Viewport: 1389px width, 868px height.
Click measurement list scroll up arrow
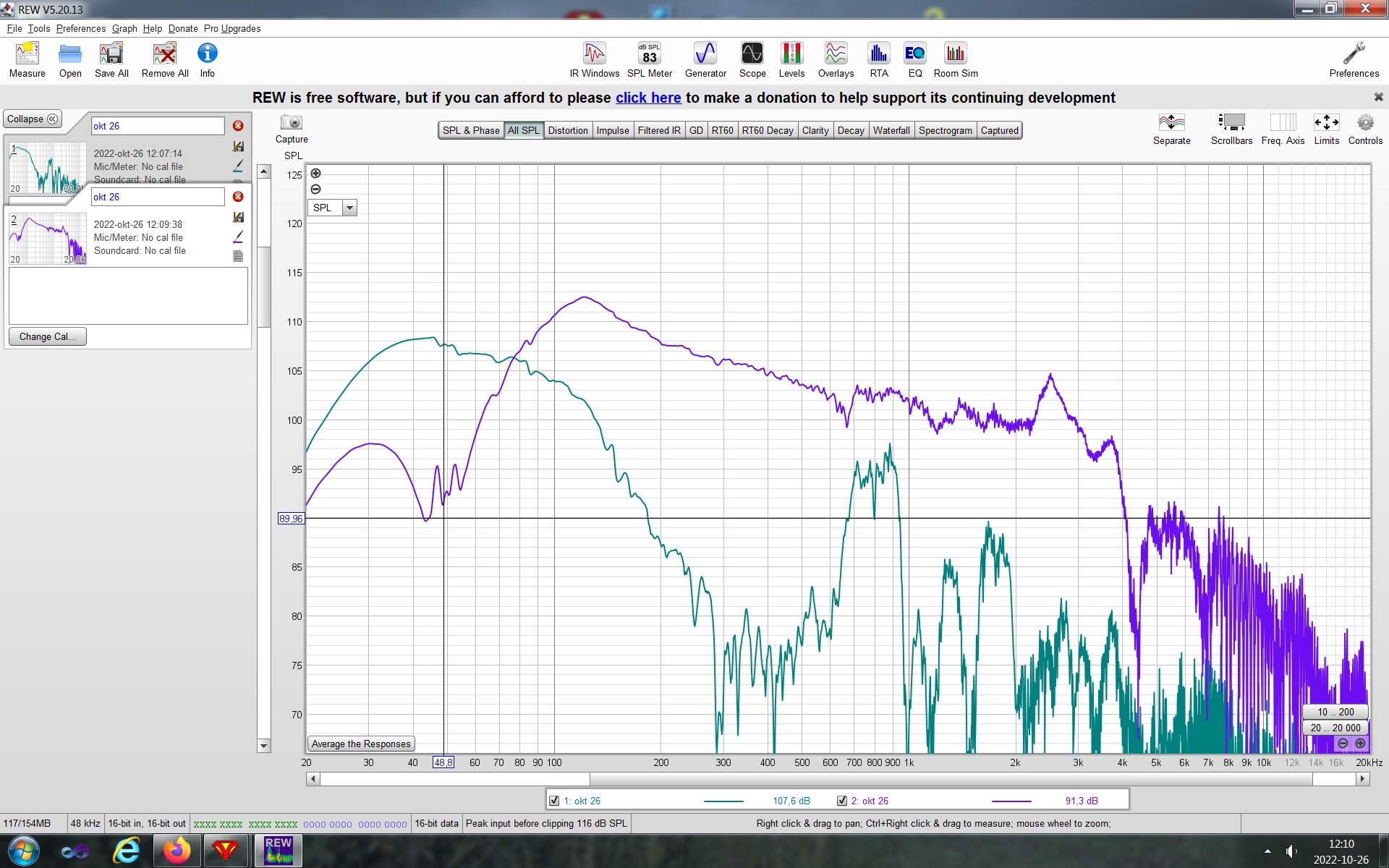pyautogui.click(x=264, y=172)
